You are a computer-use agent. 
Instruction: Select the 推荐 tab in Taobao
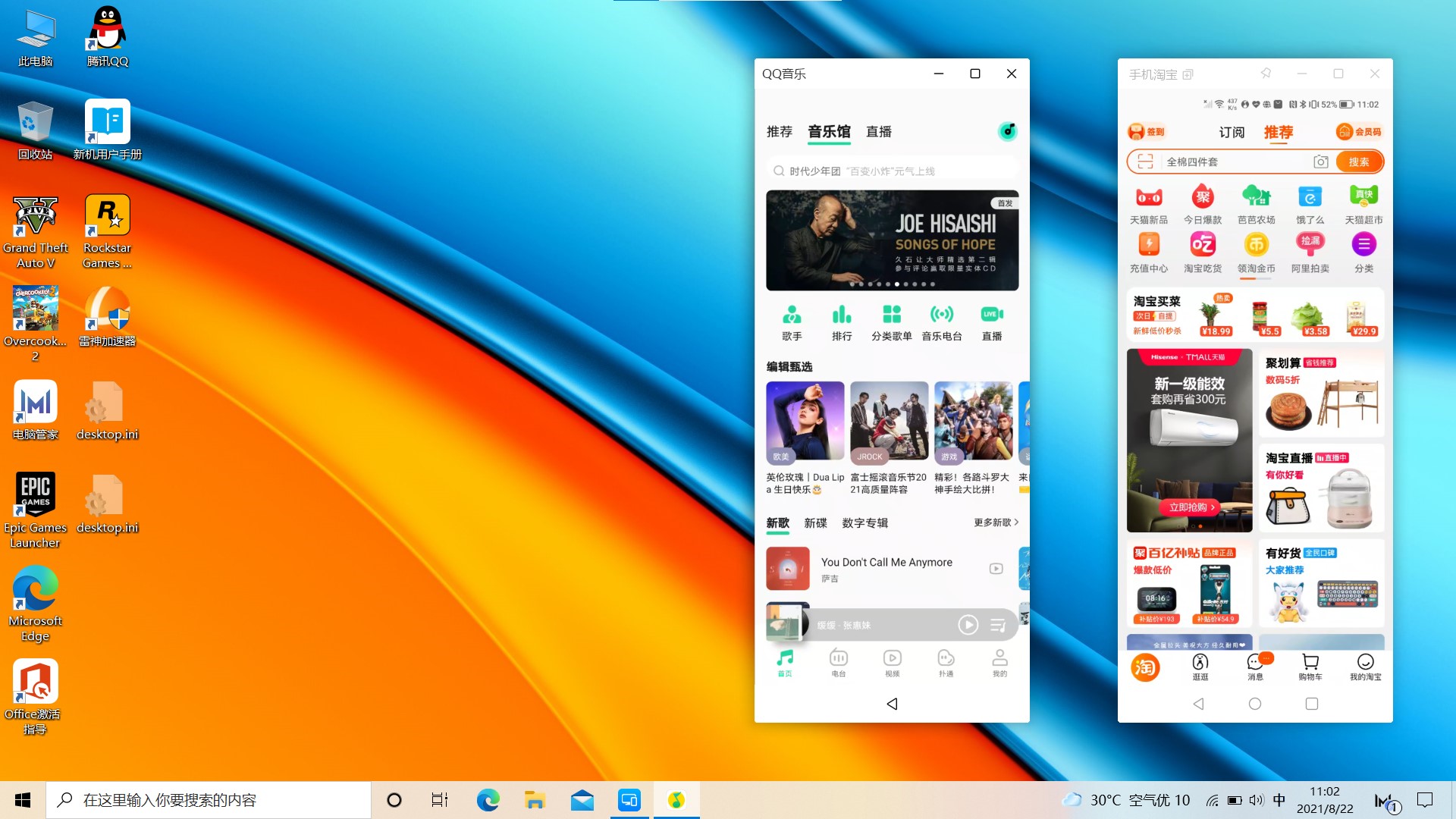coord(1279,132)
